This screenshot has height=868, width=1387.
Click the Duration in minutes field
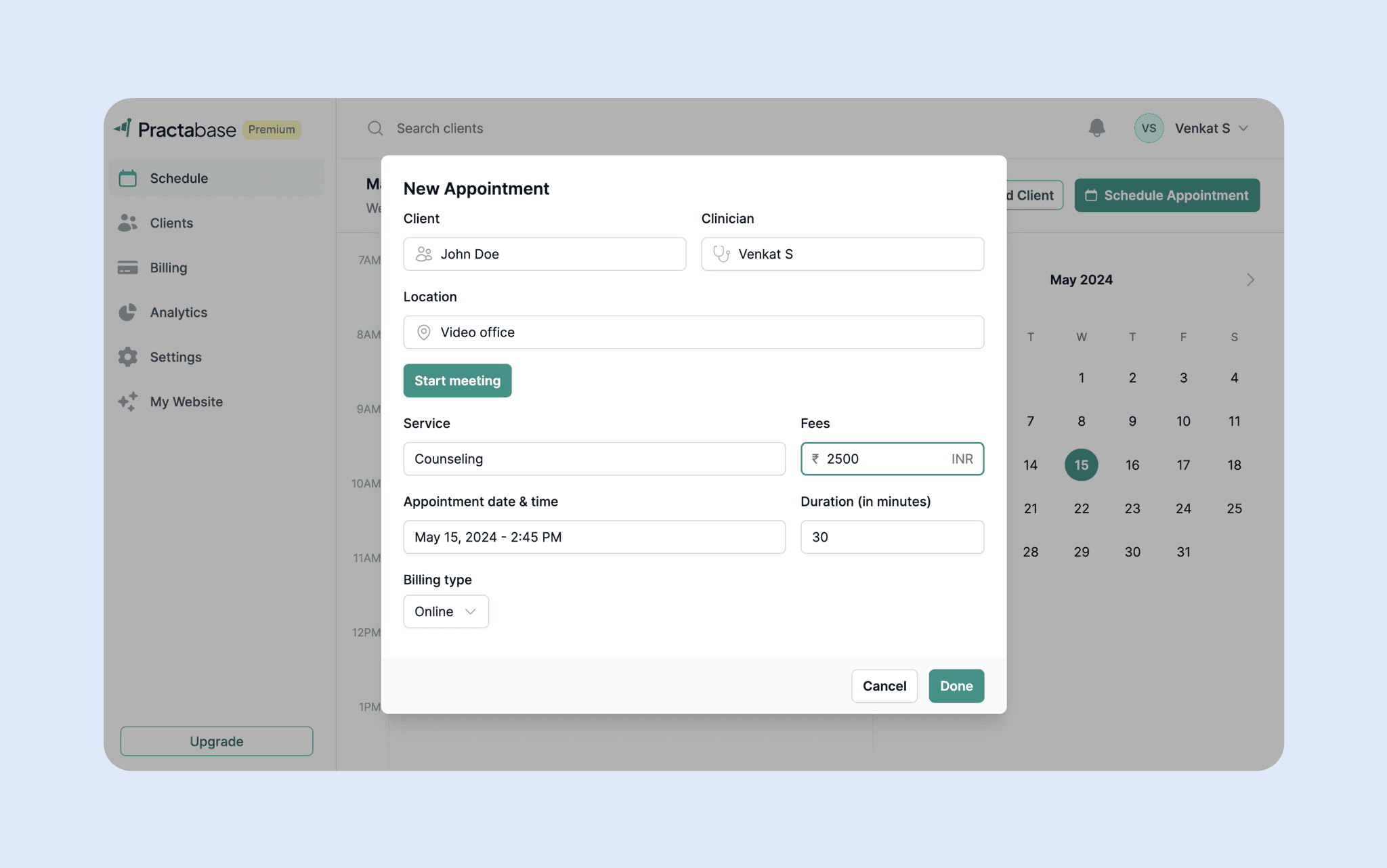pos(891,537)
